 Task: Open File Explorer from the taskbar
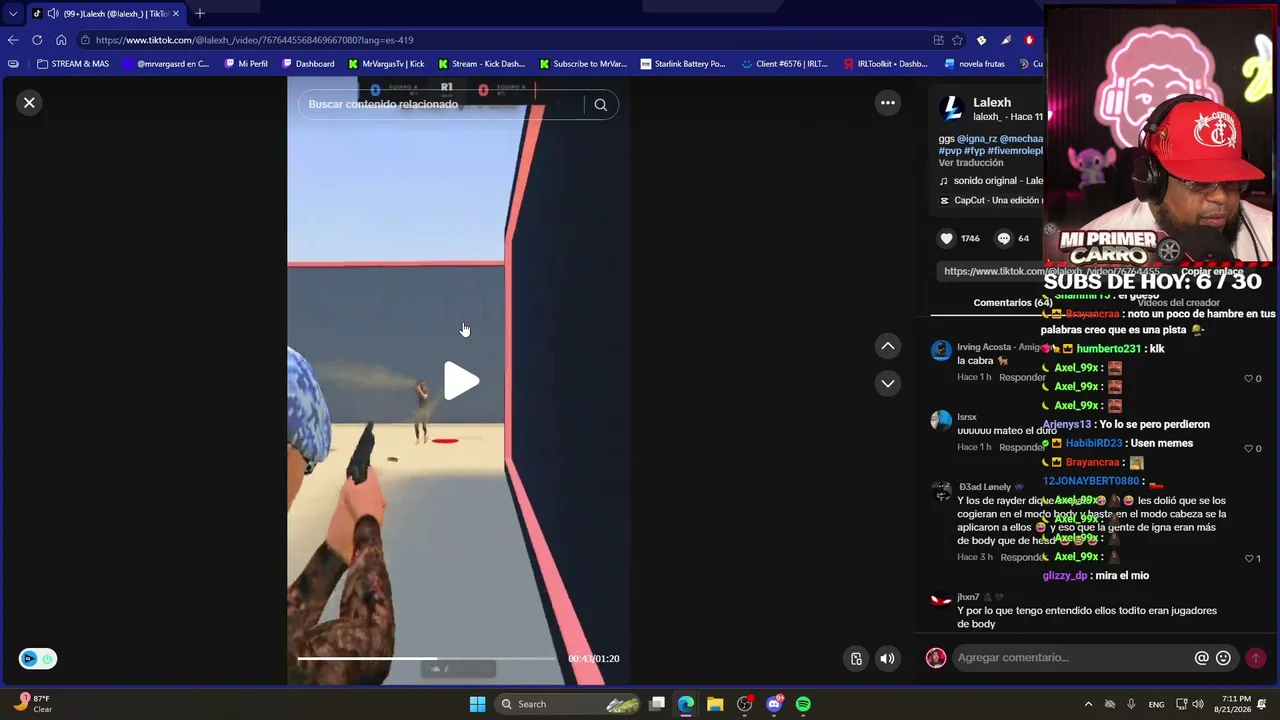tap(715, 704)
